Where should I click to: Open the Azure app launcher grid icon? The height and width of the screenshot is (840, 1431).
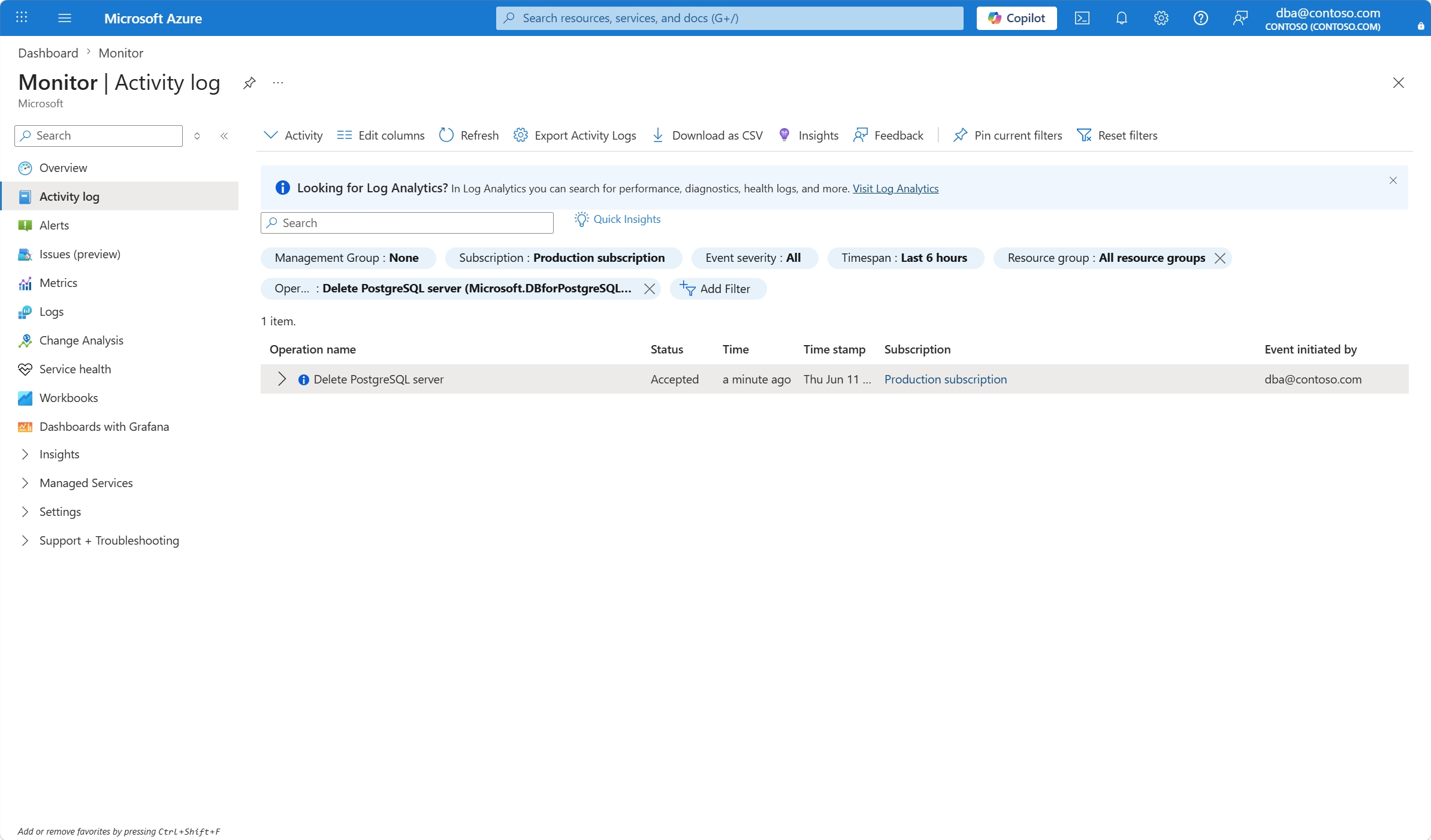coord(22,17)
